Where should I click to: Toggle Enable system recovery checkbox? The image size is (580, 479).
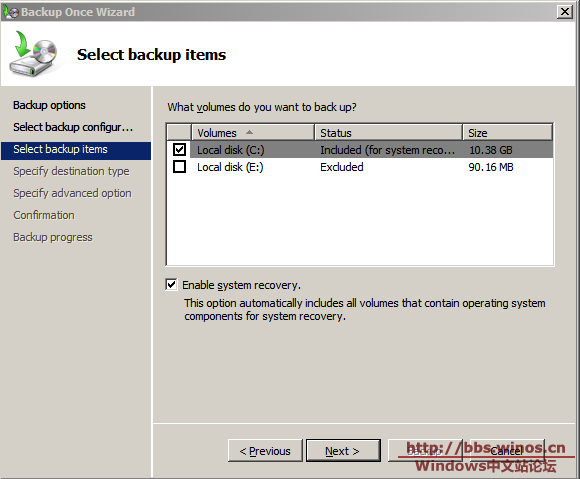click(x=171, y=285)
